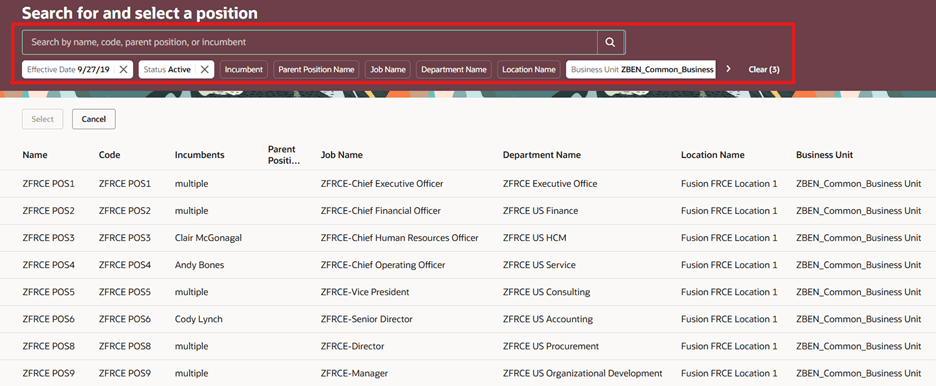Click ZFRCE US Consulting department
This screenshot has height=386, width=936.
(546, 292)
